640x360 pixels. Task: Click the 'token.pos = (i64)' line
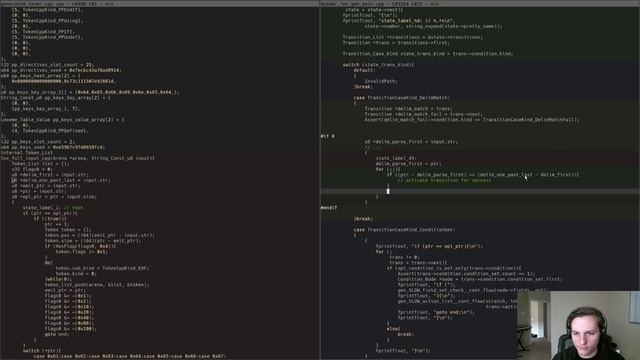click(100, 235)
